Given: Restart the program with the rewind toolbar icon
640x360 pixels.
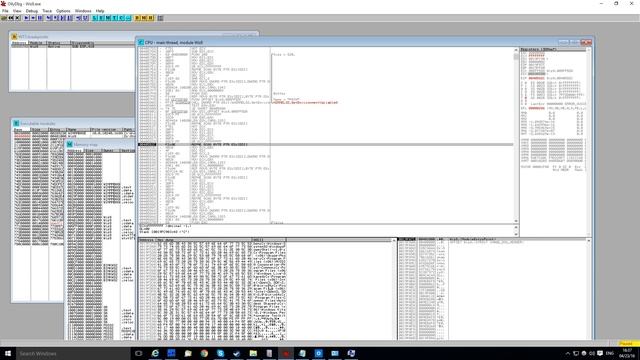Looking at the screenshot, I should point(11,18).
